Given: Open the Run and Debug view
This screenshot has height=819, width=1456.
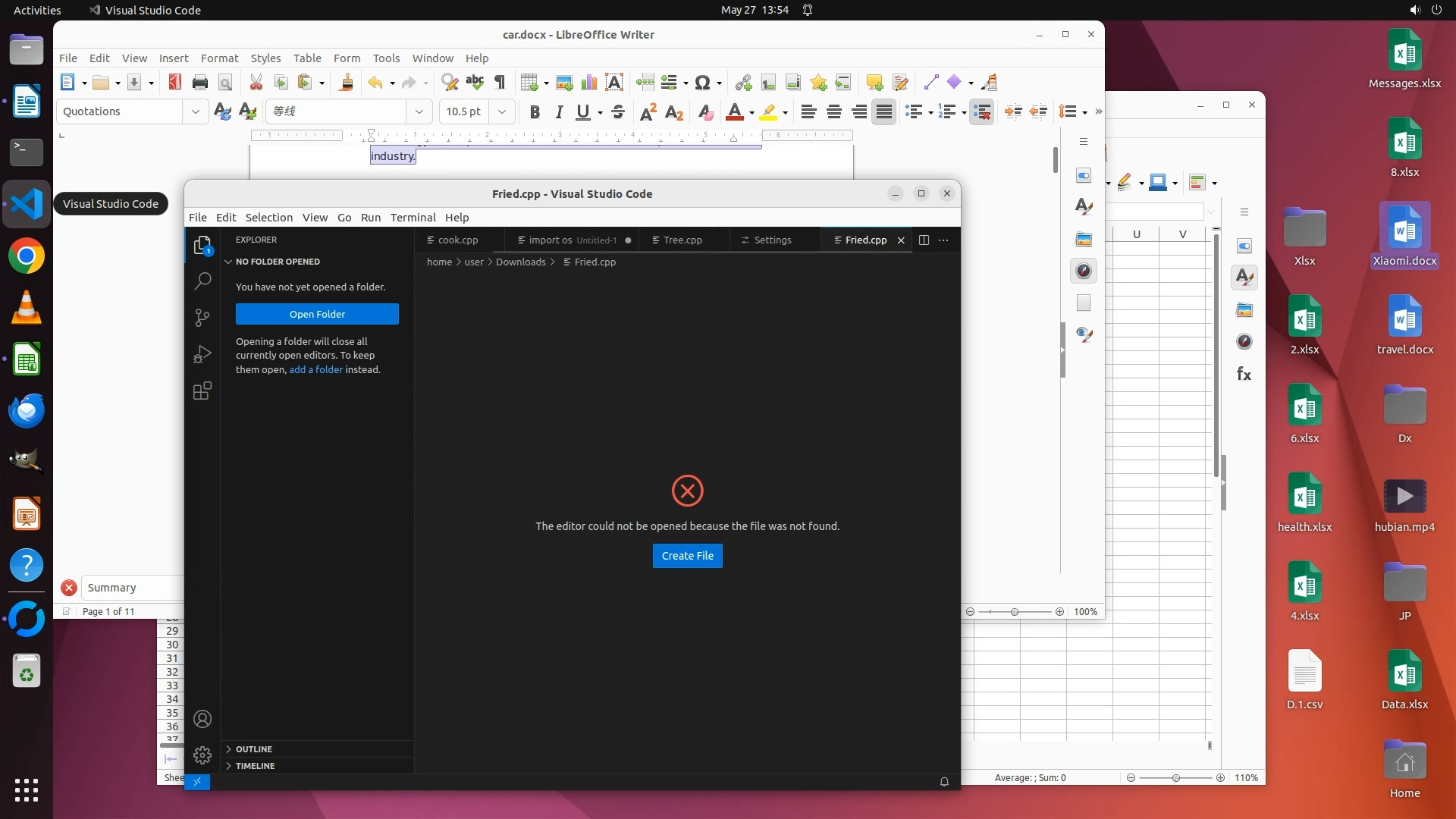Looking at the screenshot, I should pos(202,354).
